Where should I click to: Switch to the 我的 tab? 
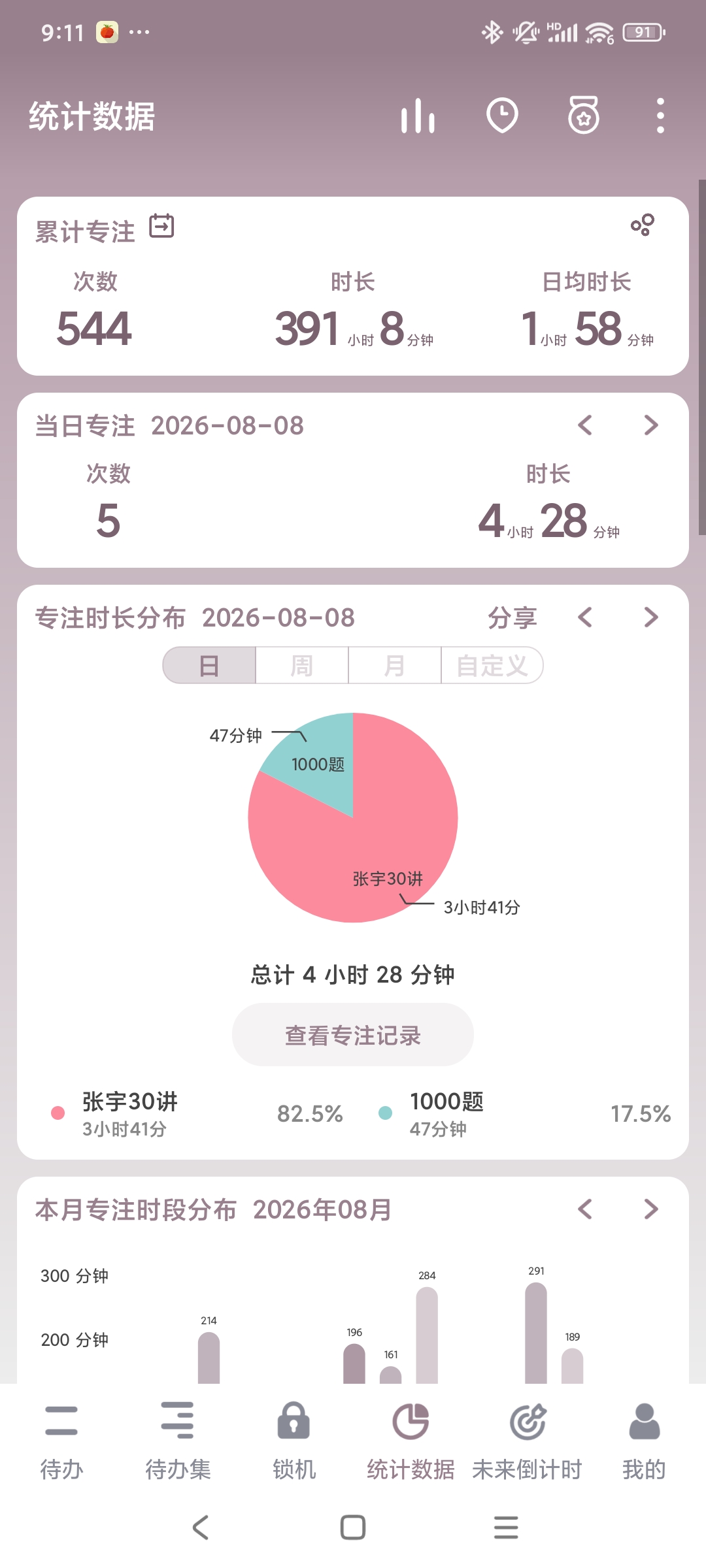point(644,1441)
